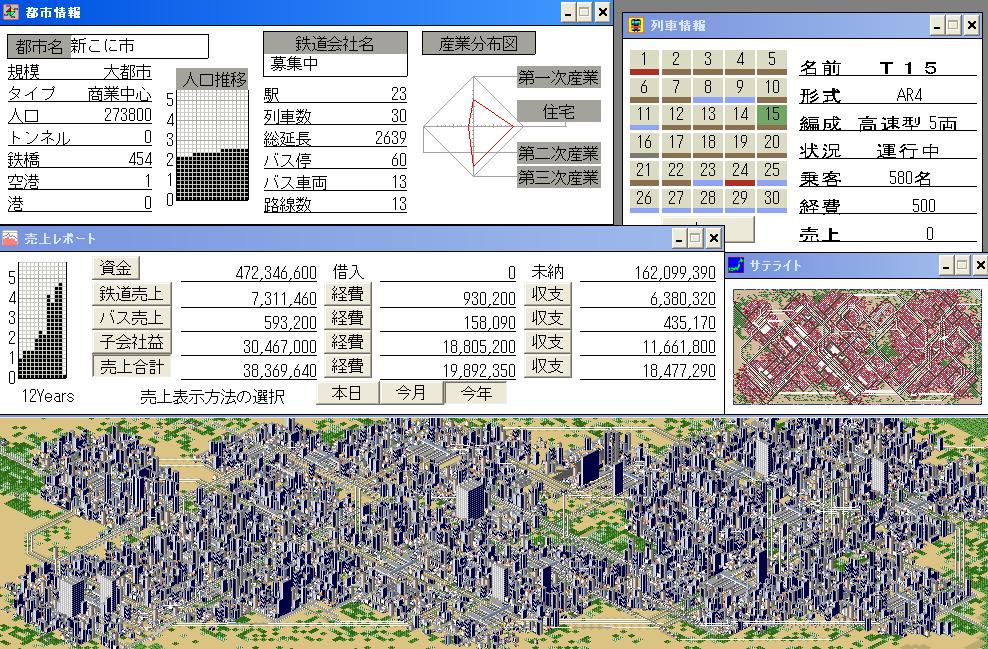Select train 11 in train list

coord(644,118)
